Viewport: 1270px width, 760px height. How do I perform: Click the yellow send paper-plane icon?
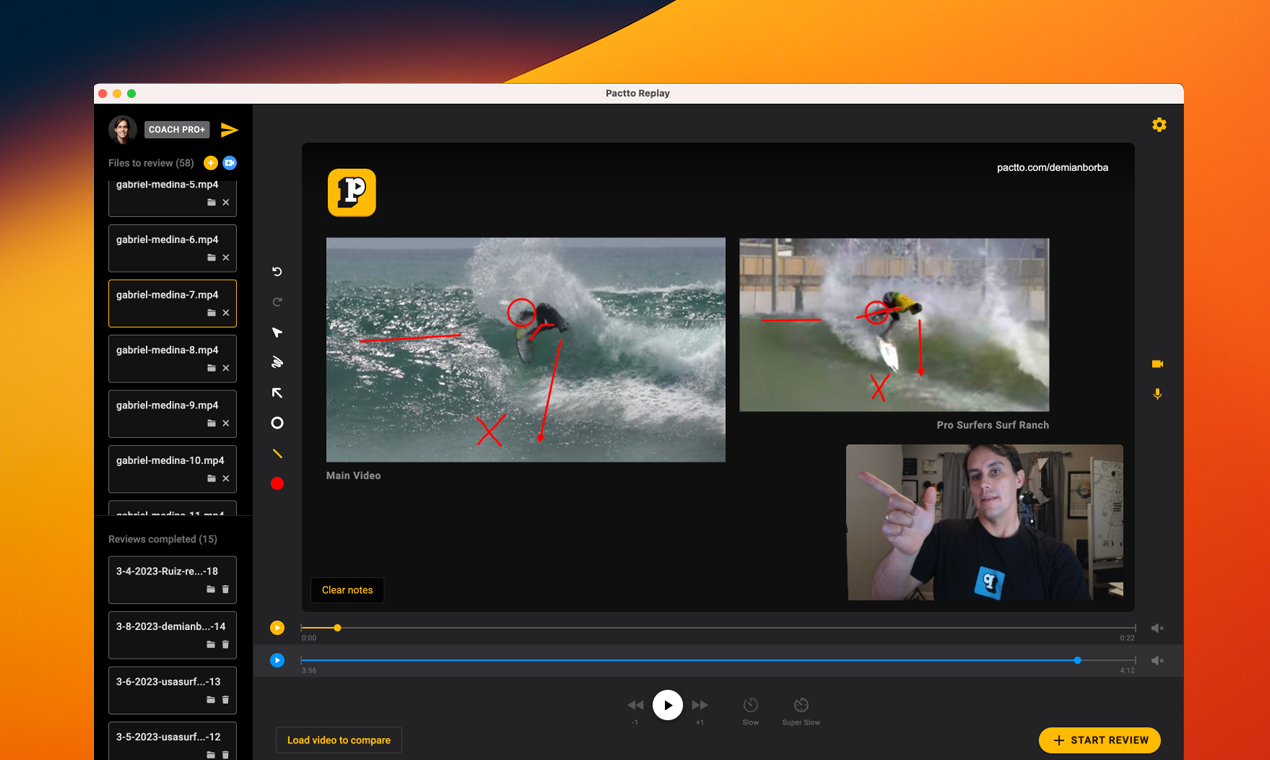229,130
